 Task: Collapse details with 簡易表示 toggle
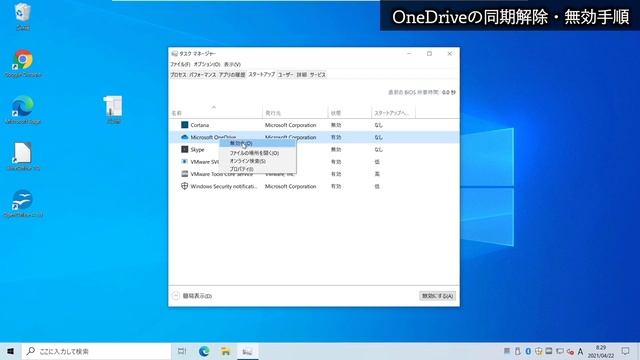click(192, 296)
